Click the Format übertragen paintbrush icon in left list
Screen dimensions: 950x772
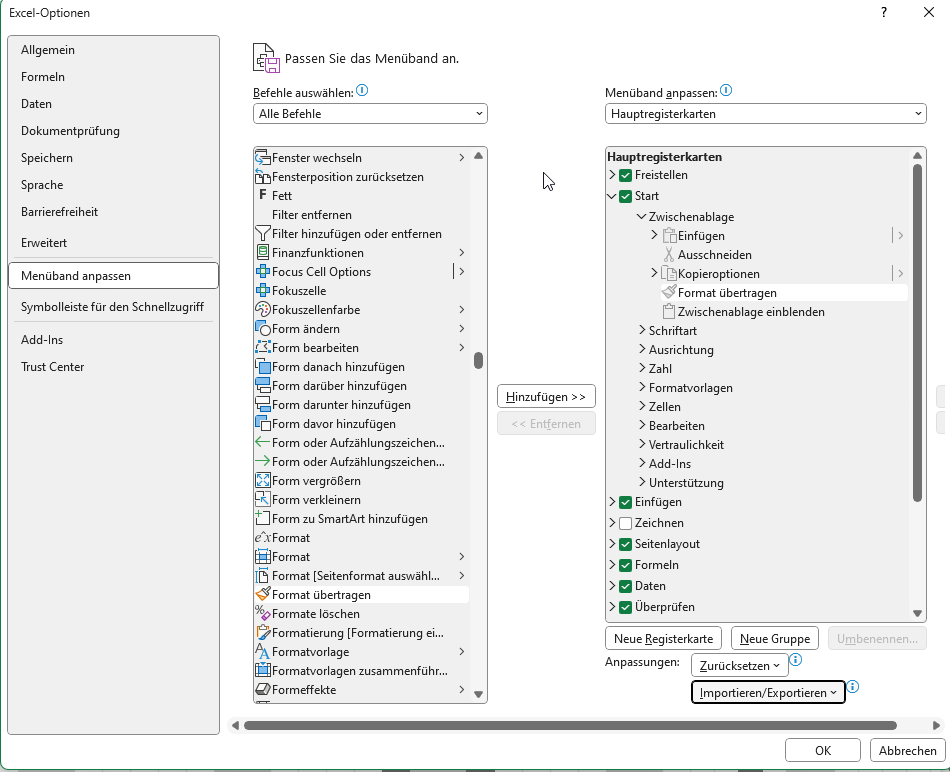click(262, 594)
